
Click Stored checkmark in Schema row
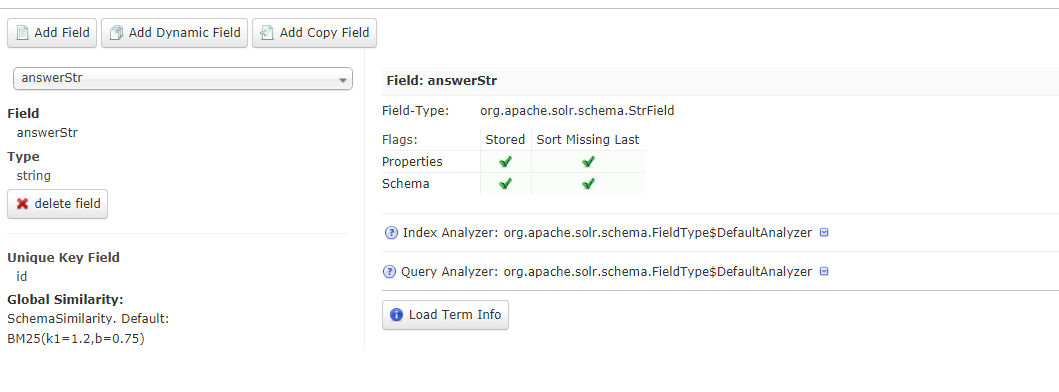click(x=505, y=183)
